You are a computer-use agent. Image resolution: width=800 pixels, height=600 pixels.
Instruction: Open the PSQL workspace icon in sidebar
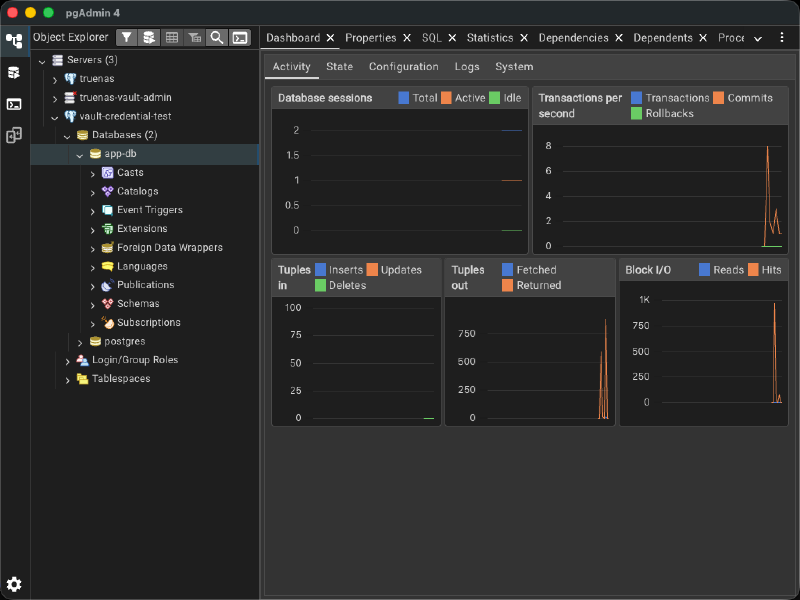click(x=14, y=104)
